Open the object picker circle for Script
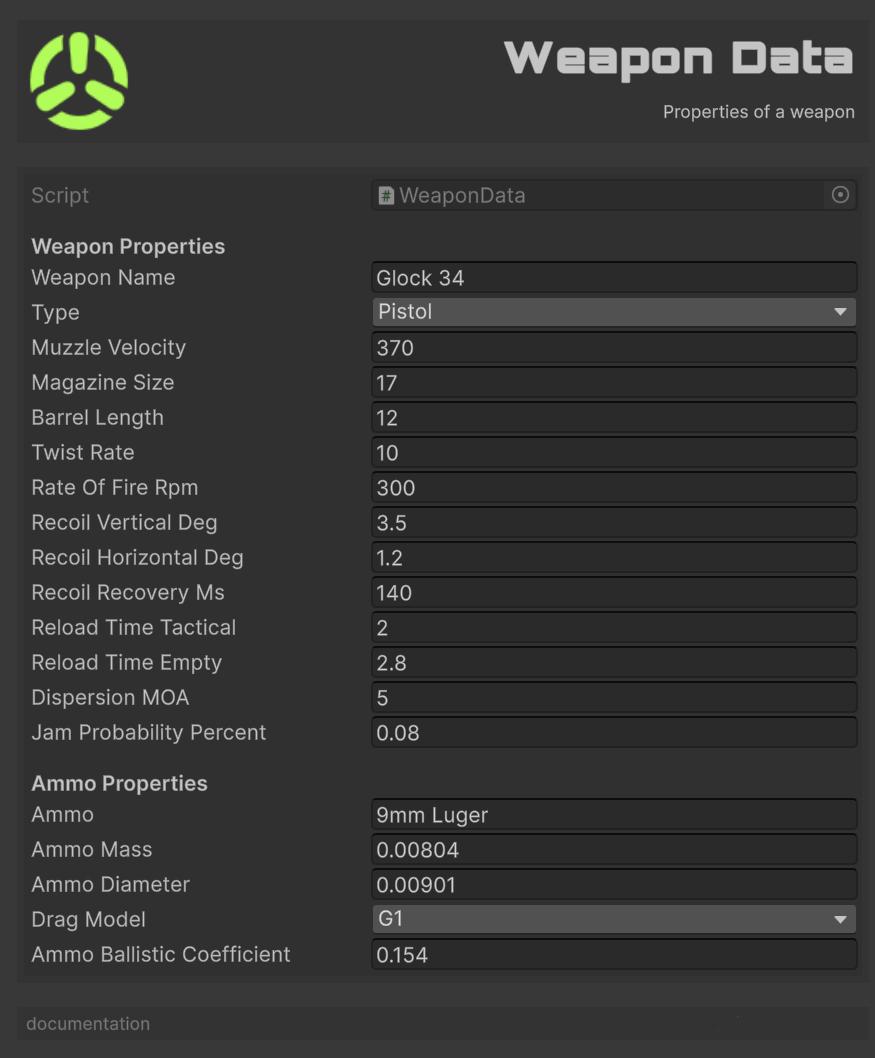875x1058 pixels. click(840, 195)
